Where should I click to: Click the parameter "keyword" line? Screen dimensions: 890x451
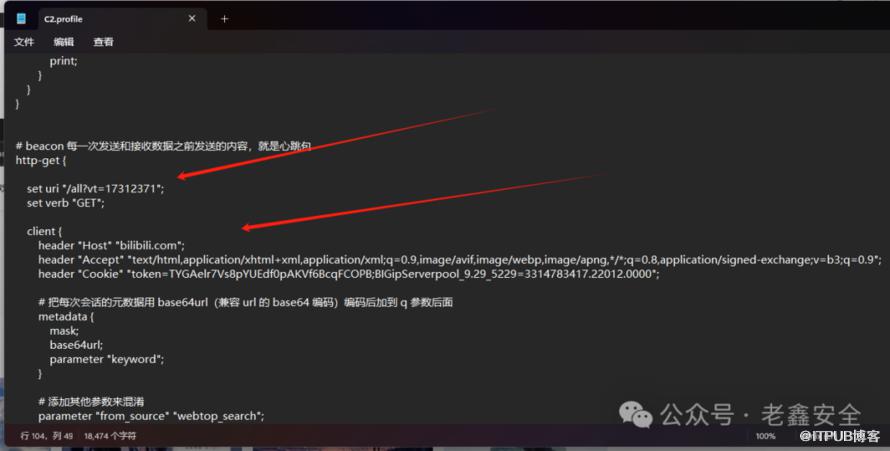[107, 359]
